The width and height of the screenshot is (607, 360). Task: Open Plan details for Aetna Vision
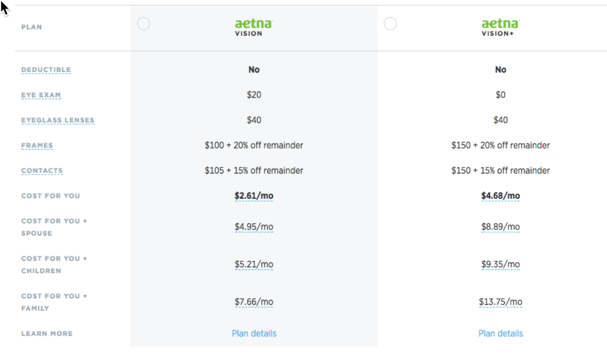click(x=254, y=333)
